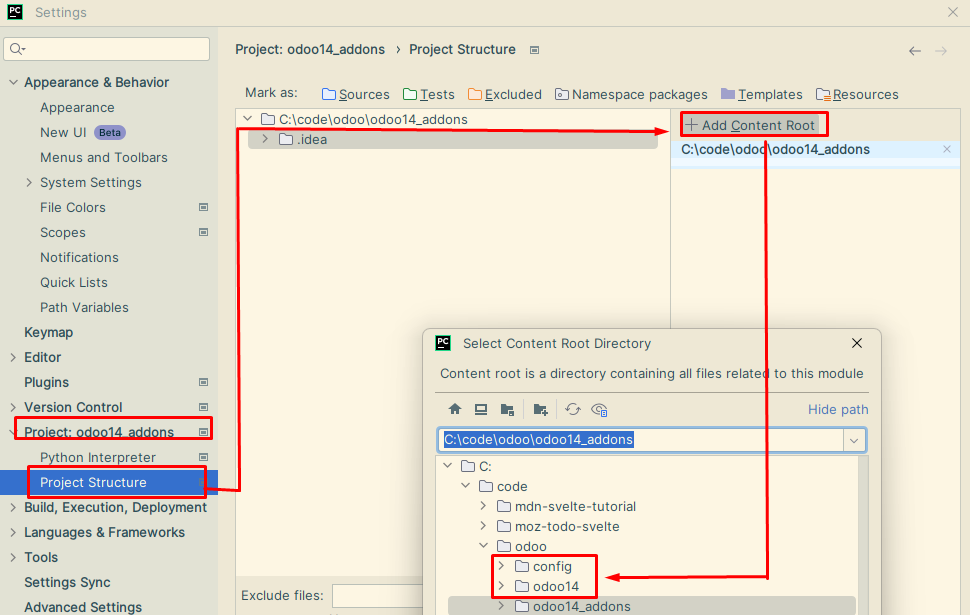The image size is (970, 615).
Task: Click the New Folder icon in dialog toolbar
Action: point(541,409)
